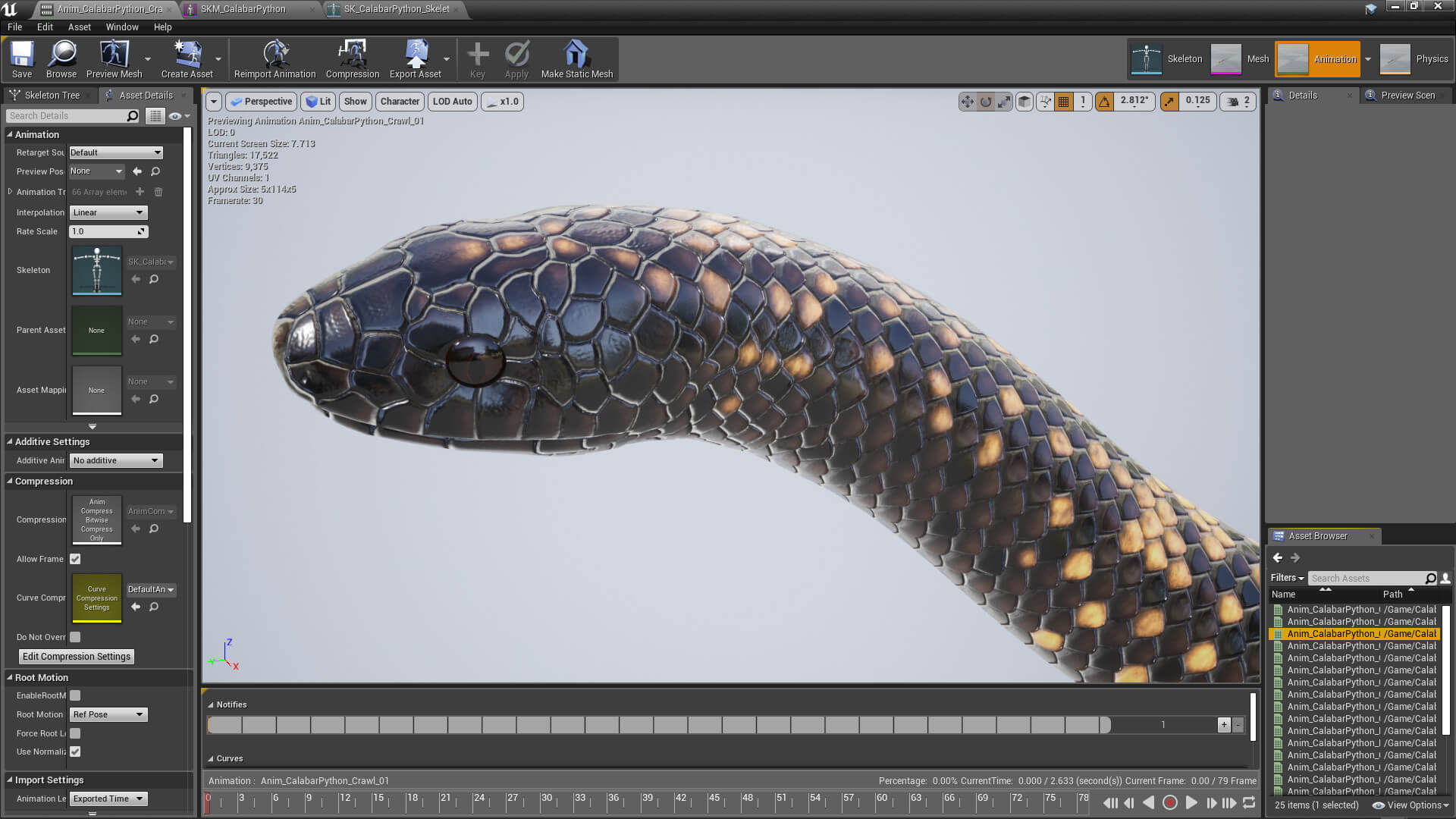Open the Additive Anim Type dropdown
The image size is (1456, 819).
tap(116, 460)
